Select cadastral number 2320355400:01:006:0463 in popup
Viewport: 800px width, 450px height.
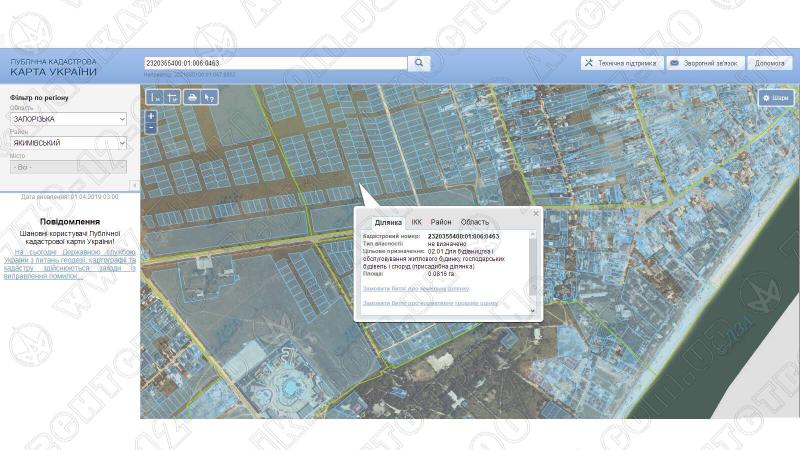click(463, 236)
